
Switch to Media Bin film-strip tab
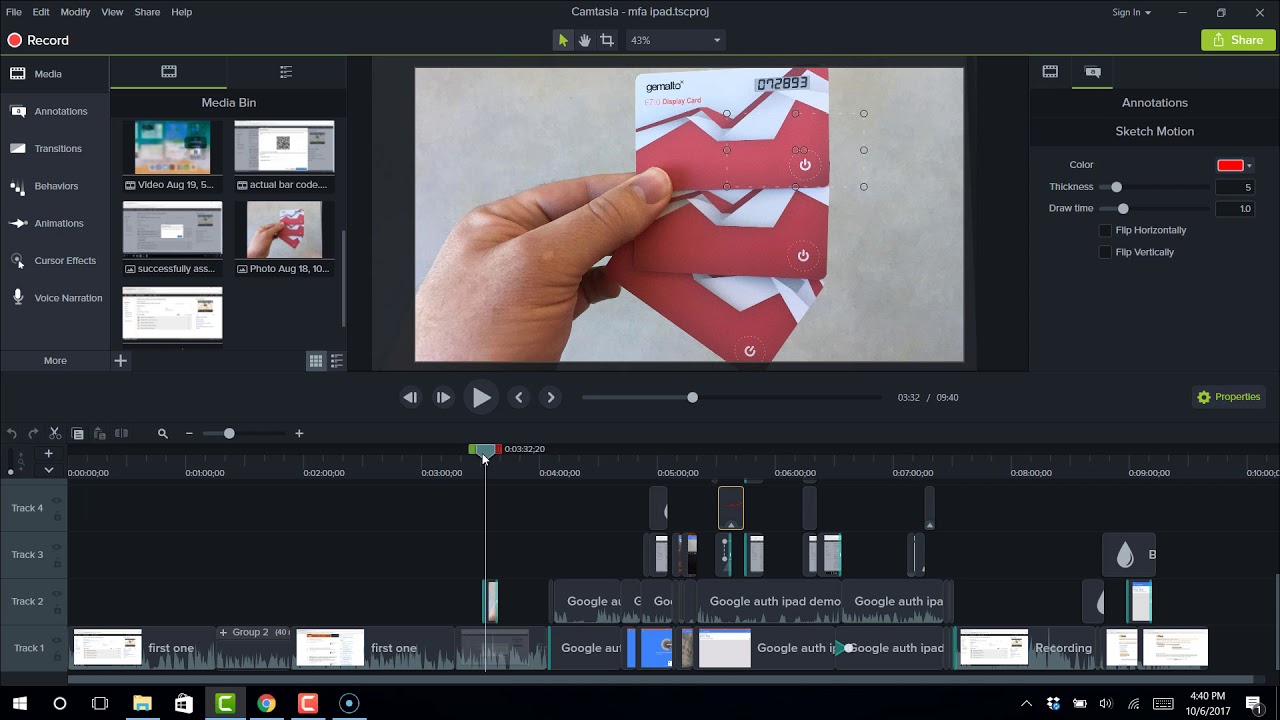pos(169,72)
